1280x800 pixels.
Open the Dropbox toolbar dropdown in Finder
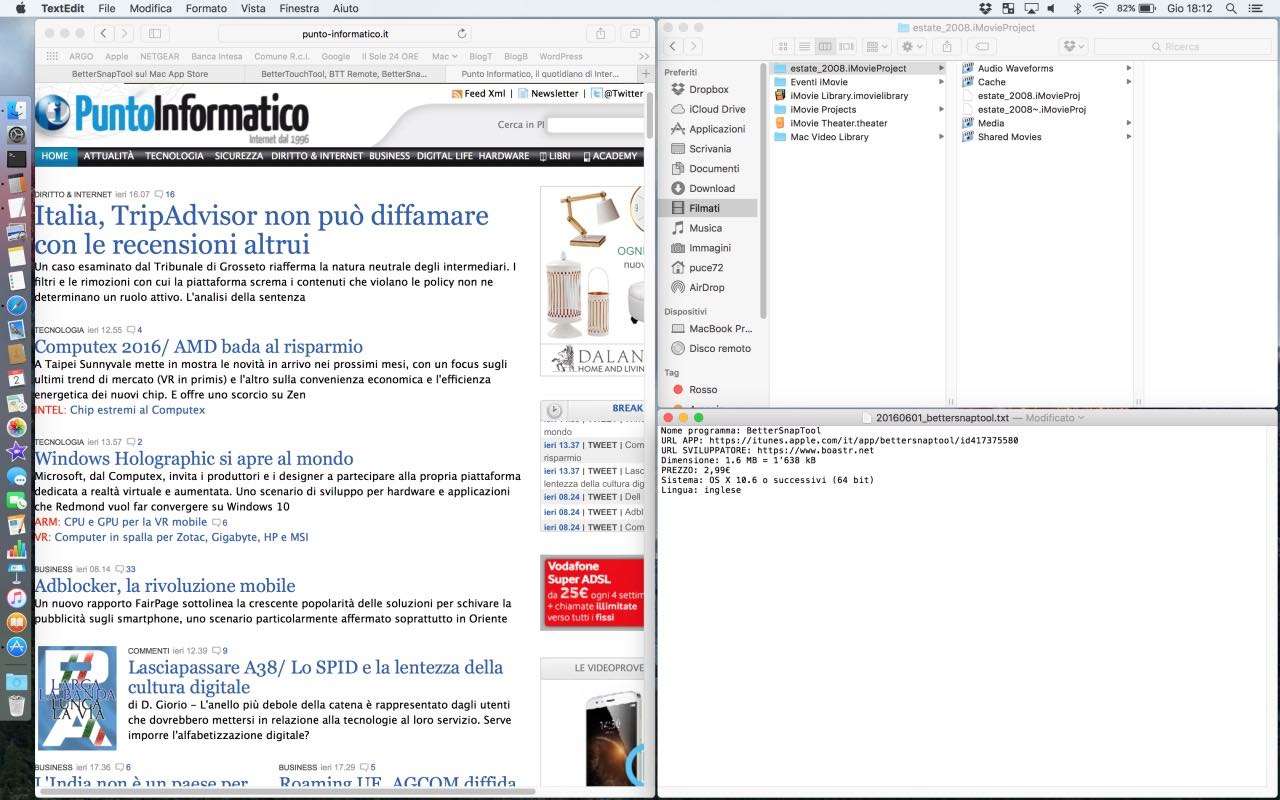1074,47
